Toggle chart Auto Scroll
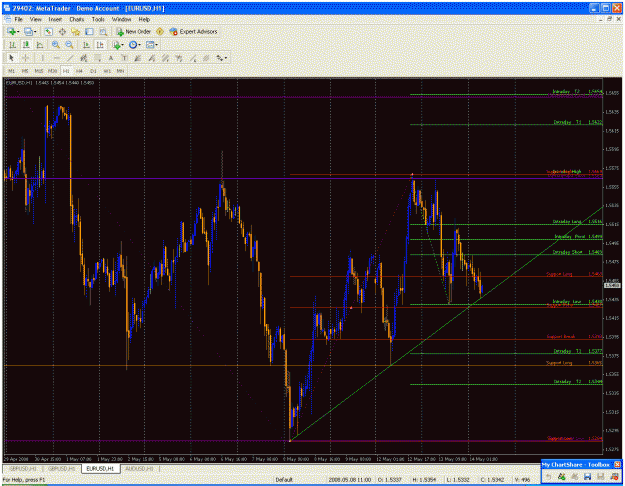Viewport: 625px width, 486px height. (86, 45)
